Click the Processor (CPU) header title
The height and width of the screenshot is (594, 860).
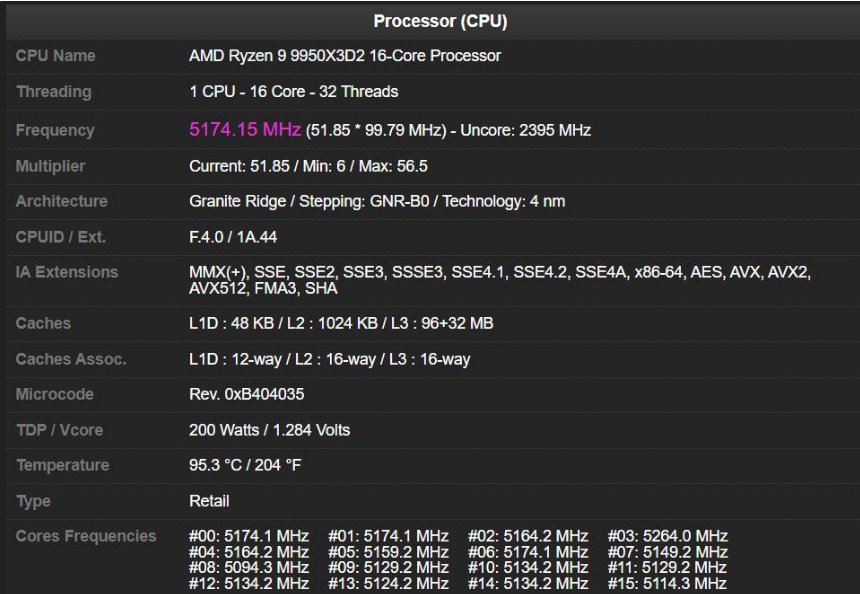pyautogui.click(x=440, y=21)
